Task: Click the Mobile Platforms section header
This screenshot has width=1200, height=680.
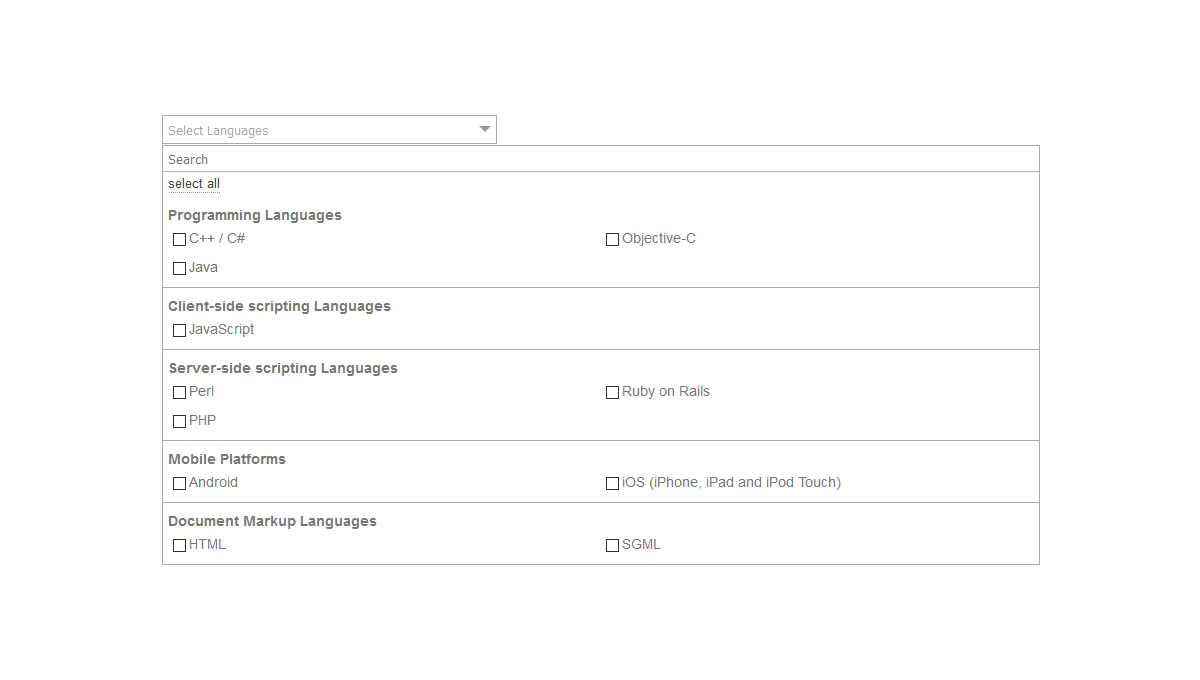Action: pos(227,459)
